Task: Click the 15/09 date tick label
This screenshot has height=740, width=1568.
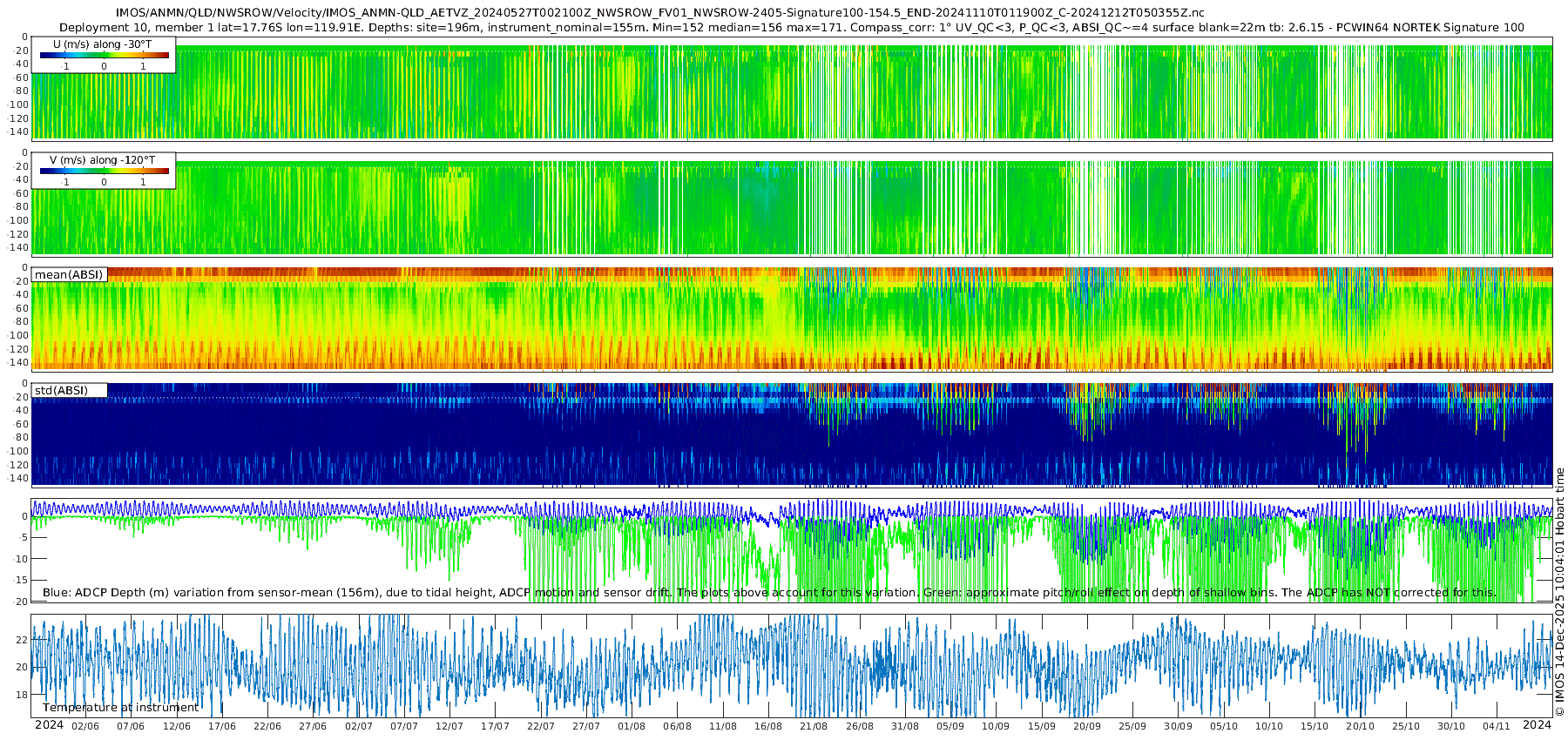Action: coord(1042,726)
